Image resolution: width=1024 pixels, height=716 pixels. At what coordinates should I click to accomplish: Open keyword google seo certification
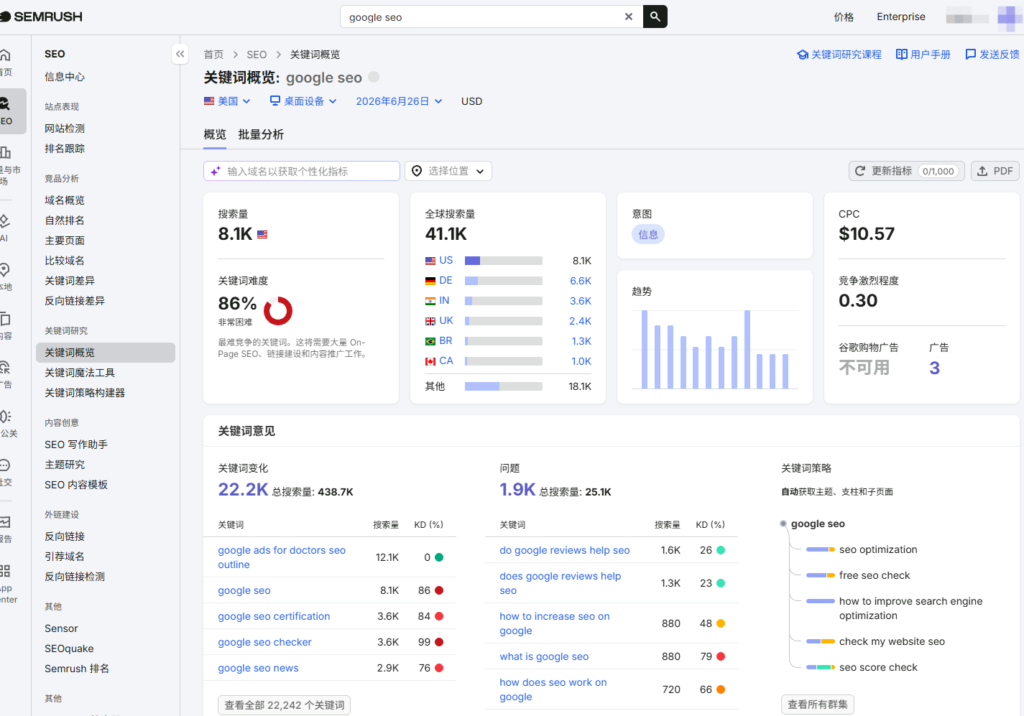point(274,617)
